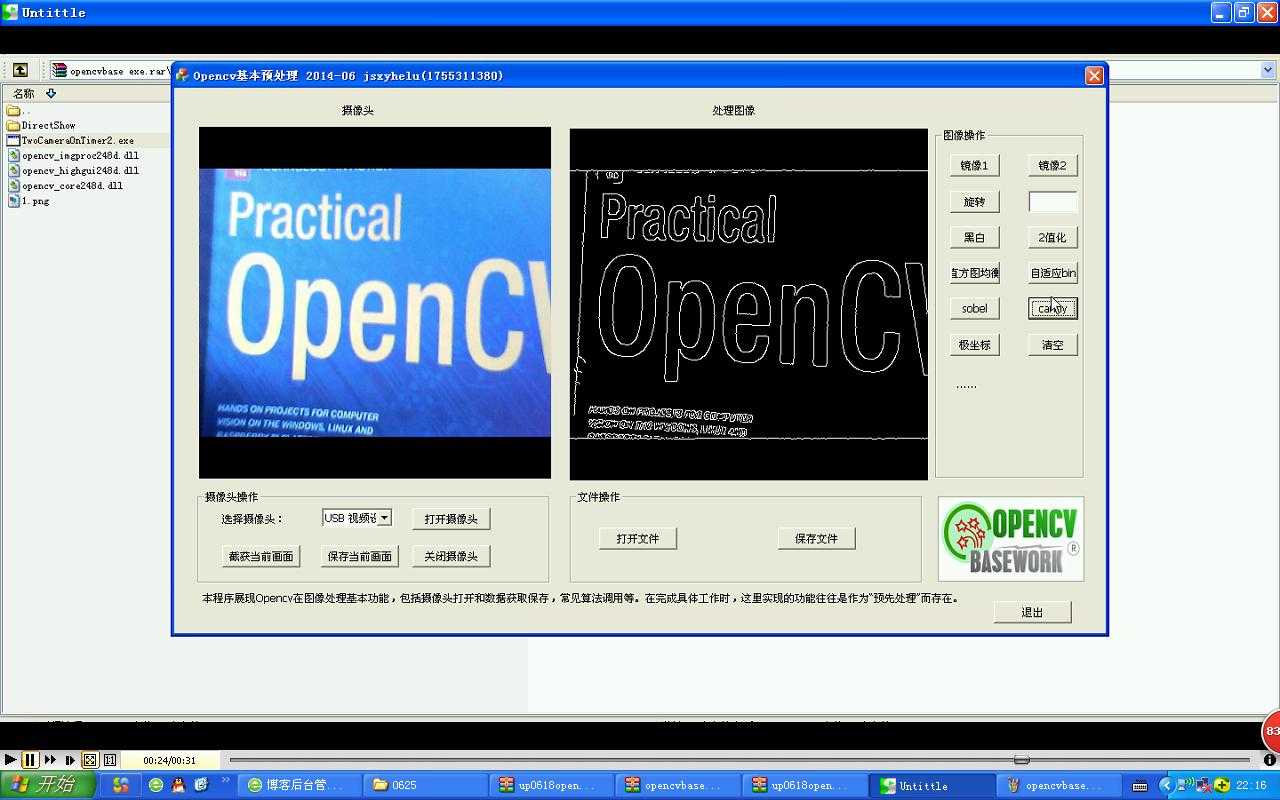
Task: Click the 1:1 original size icon
Action: click(110, 760)
